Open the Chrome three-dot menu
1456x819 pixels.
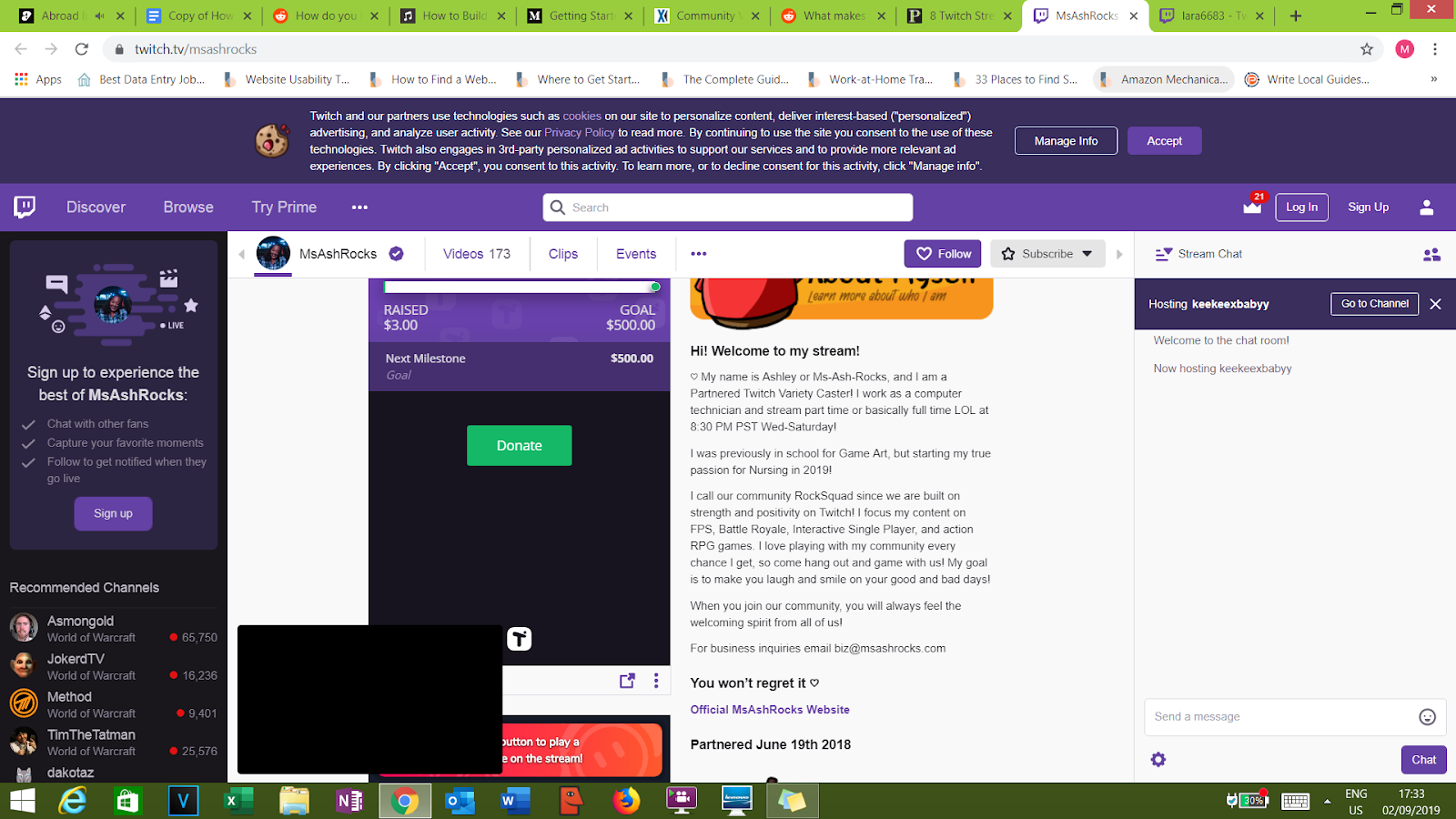click(x=1435, y=49)
